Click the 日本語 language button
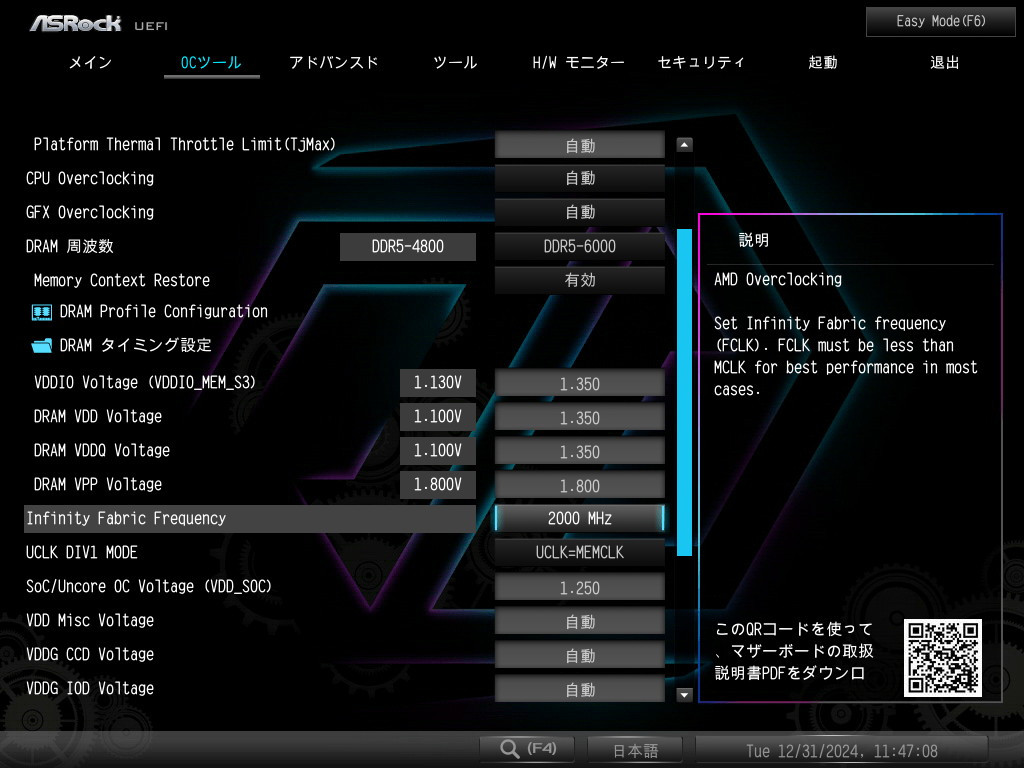This screenshot has width=1024, height=768. pos(635,750)
